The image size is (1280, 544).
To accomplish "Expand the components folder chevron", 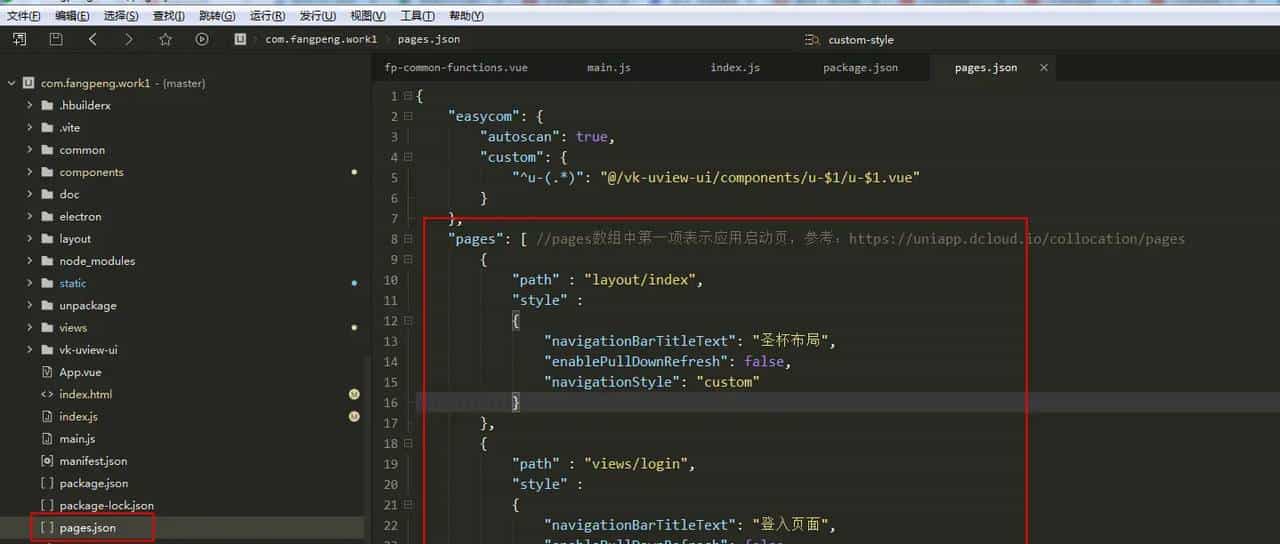I will coord(29,172).
